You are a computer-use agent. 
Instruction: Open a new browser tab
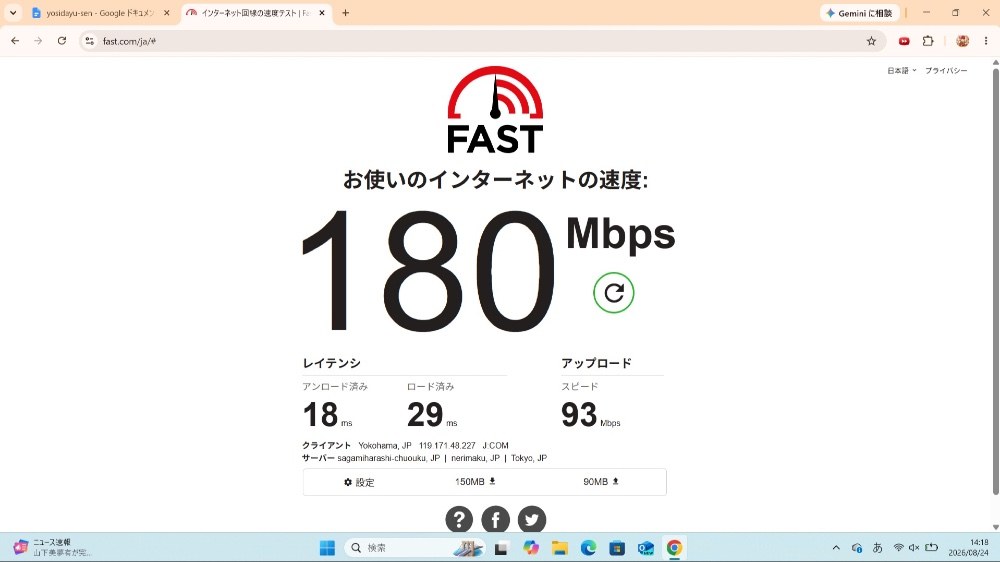[x=345, y=13]
